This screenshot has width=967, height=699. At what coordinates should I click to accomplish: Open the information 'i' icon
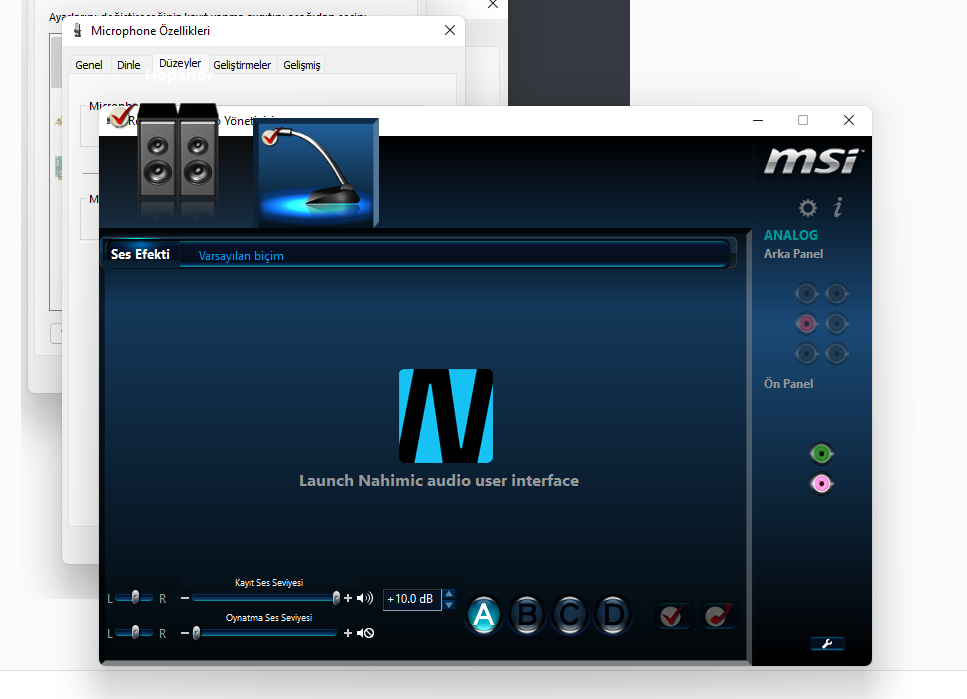coord(837,207)
